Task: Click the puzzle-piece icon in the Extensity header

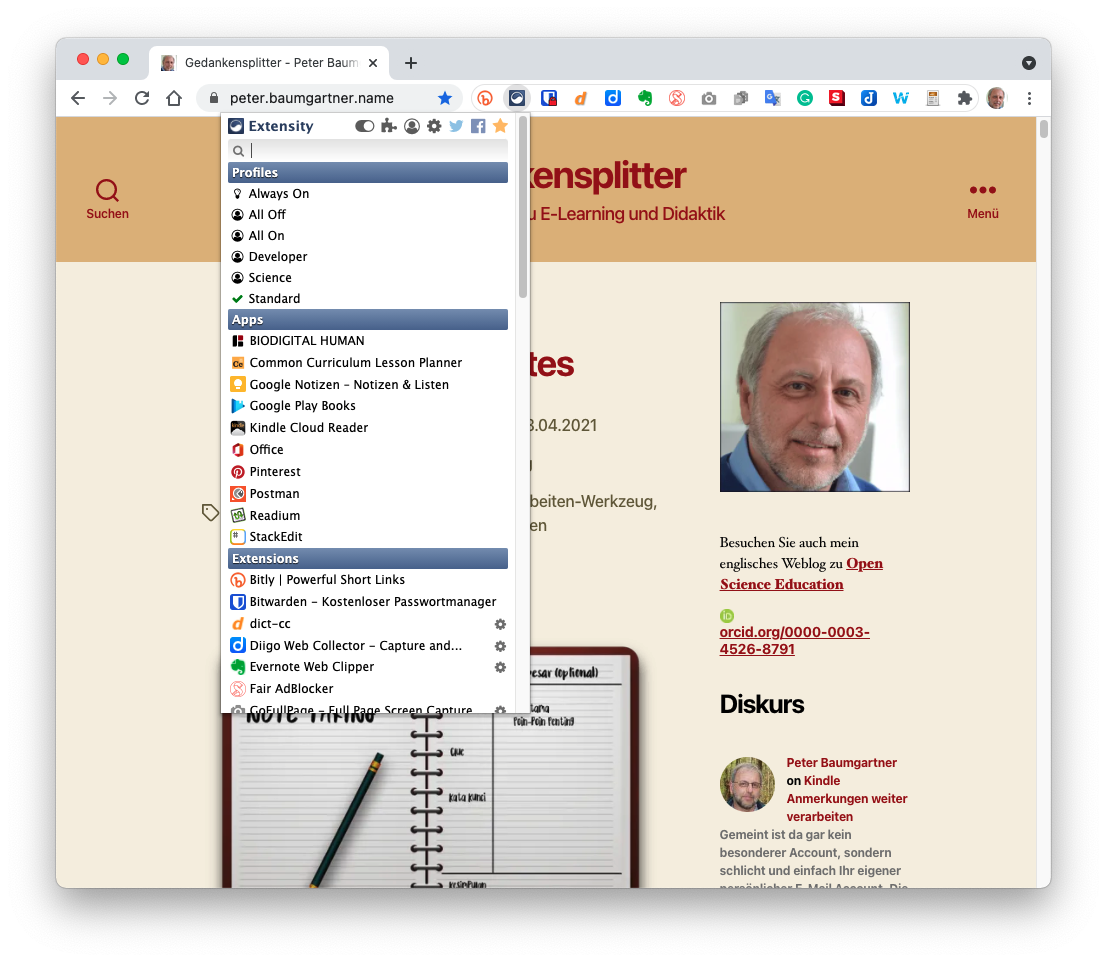Action: pyautogui.click(x=388, y=126)
